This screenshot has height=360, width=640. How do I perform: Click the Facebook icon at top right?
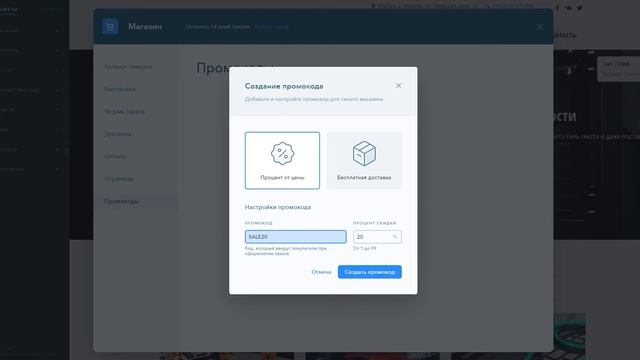click(x=557, y=7)
